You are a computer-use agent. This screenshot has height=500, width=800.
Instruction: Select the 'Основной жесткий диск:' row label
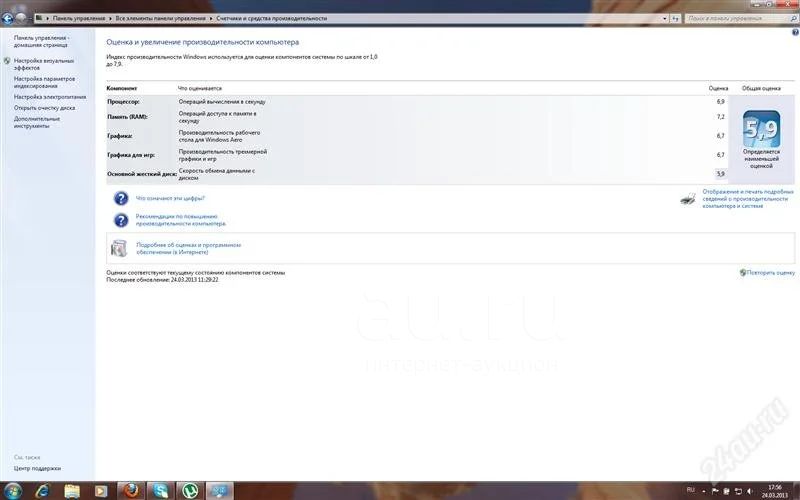pyautogui.click(x=142, y=174)
